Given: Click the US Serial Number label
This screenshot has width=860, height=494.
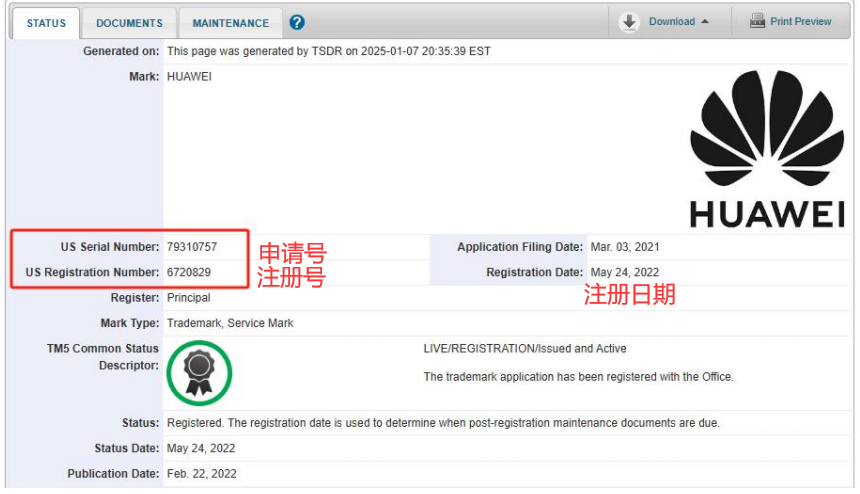Looking at the screenshot, I should pos(110,247).
